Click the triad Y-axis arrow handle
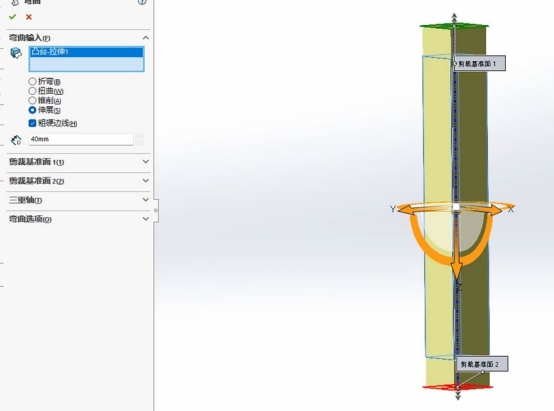The image size is (554, 411). click(x=405, y=210)
